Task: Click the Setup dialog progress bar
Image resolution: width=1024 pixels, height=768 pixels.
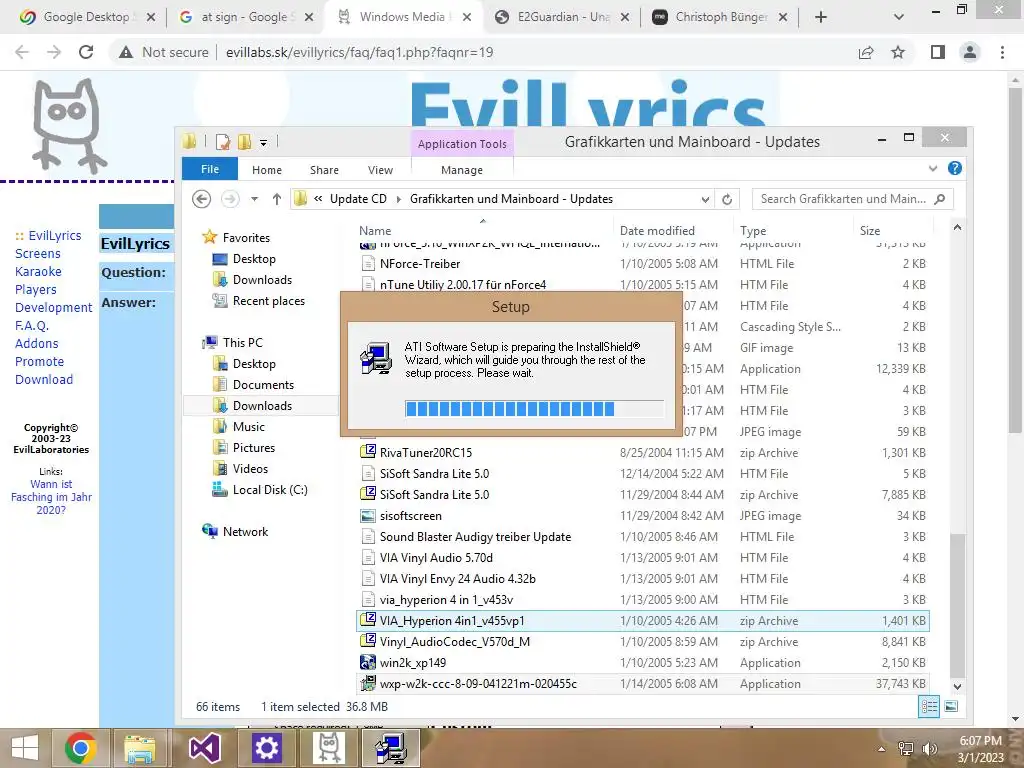Action: tap(534, 409)
